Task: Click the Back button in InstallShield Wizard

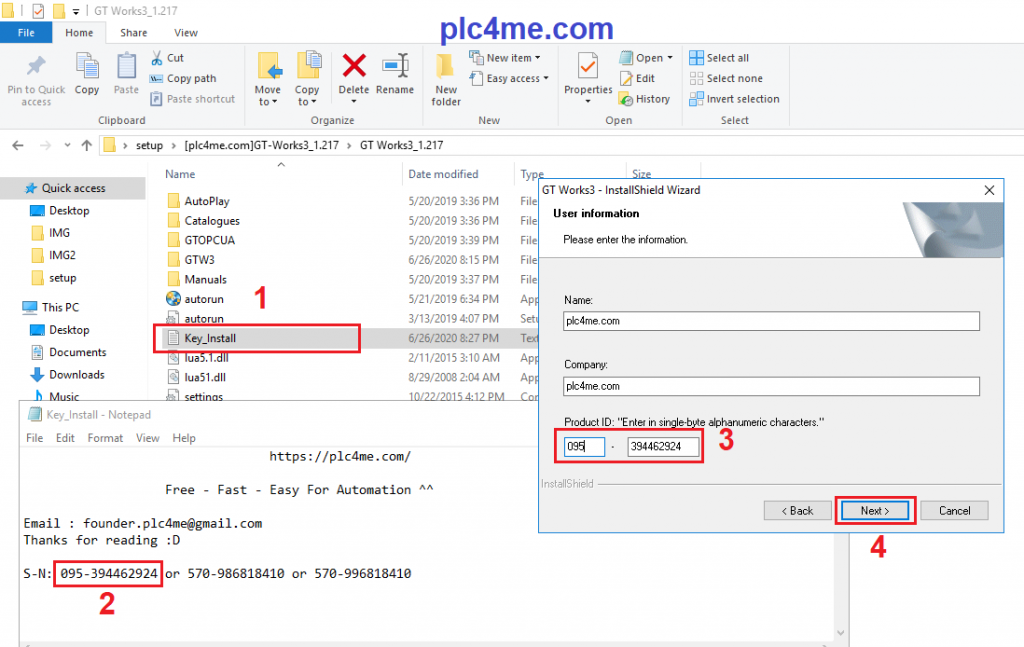Action: click(797, 511)
